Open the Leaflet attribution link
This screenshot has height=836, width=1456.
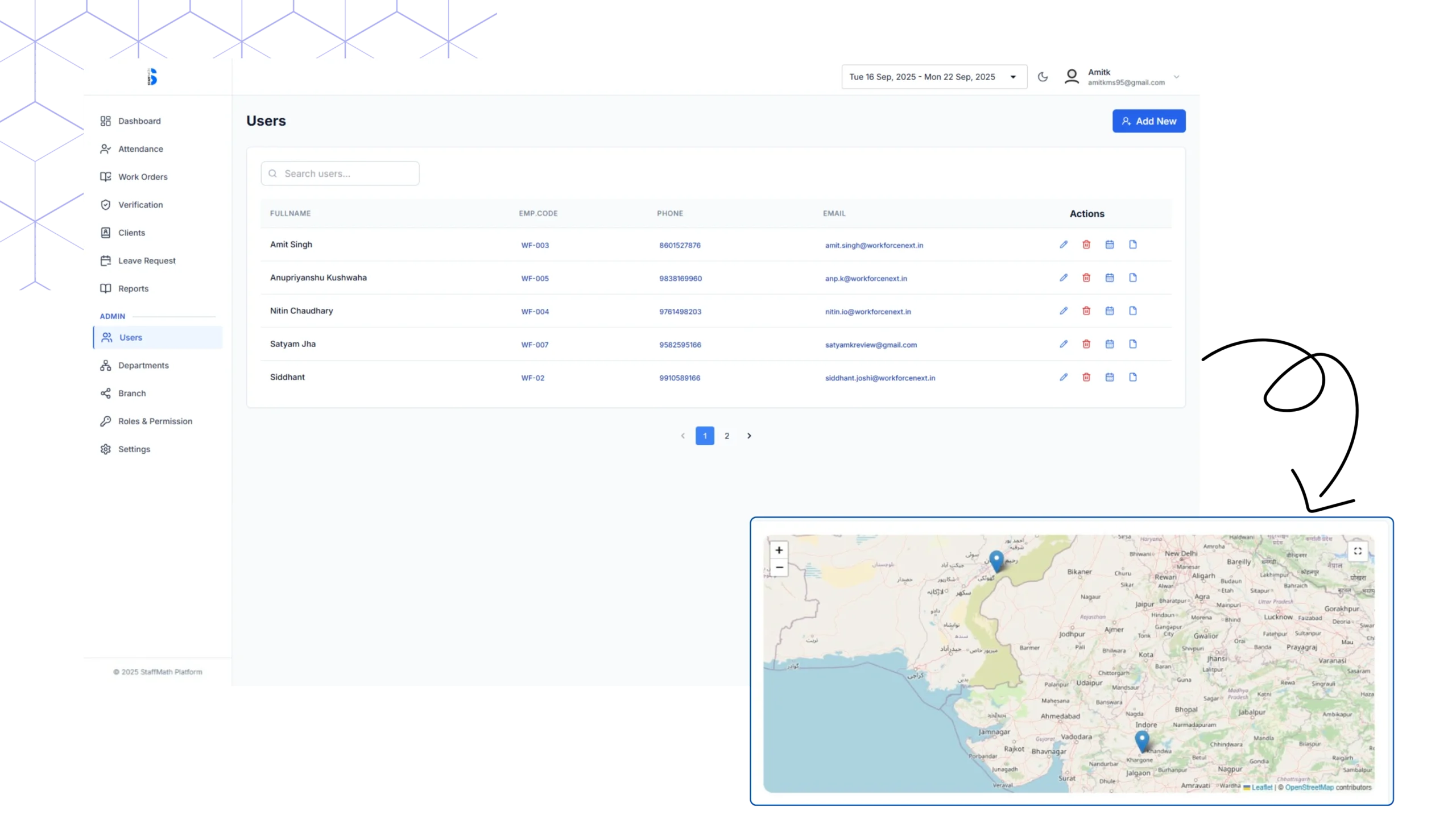(1261, 787)
